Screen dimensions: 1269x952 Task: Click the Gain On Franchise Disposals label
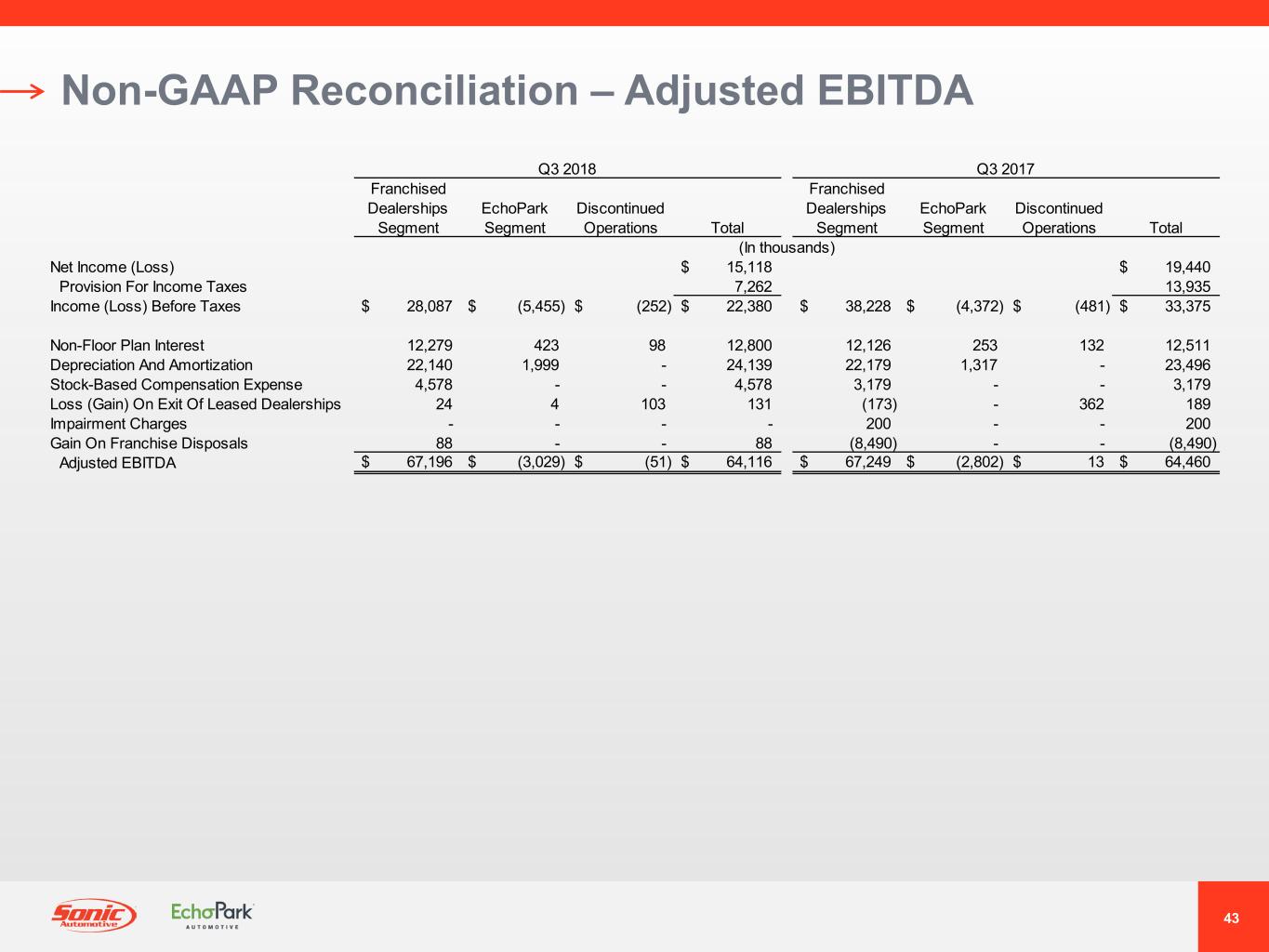tap(149, 443)
